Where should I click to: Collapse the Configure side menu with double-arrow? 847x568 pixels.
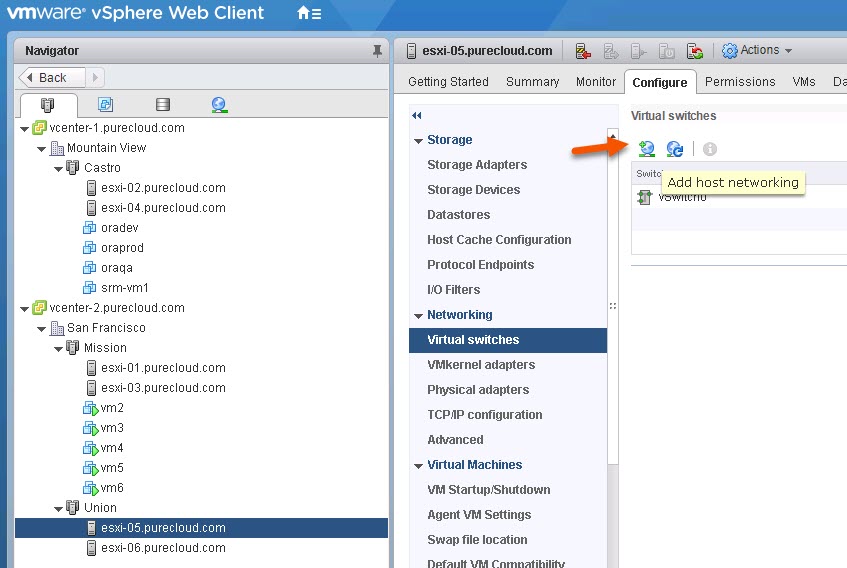(416, 115)
